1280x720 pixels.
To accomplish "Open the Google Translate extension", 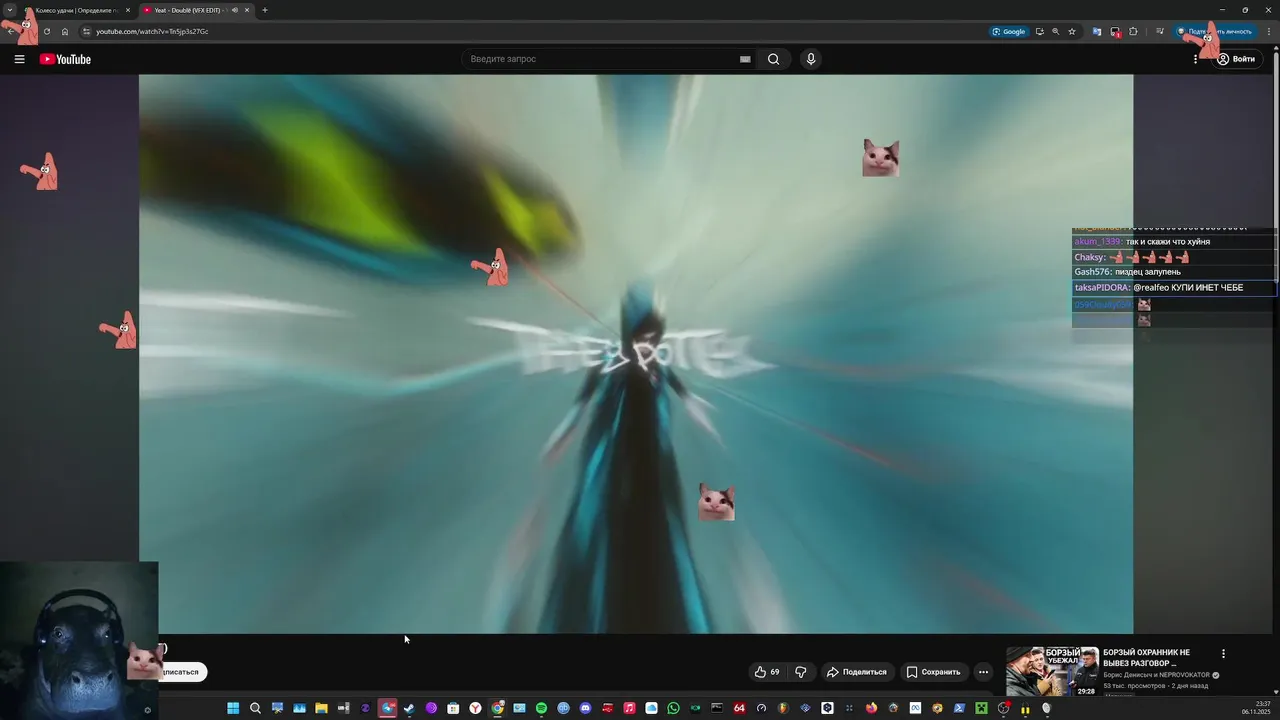I will click(1097, 31).
